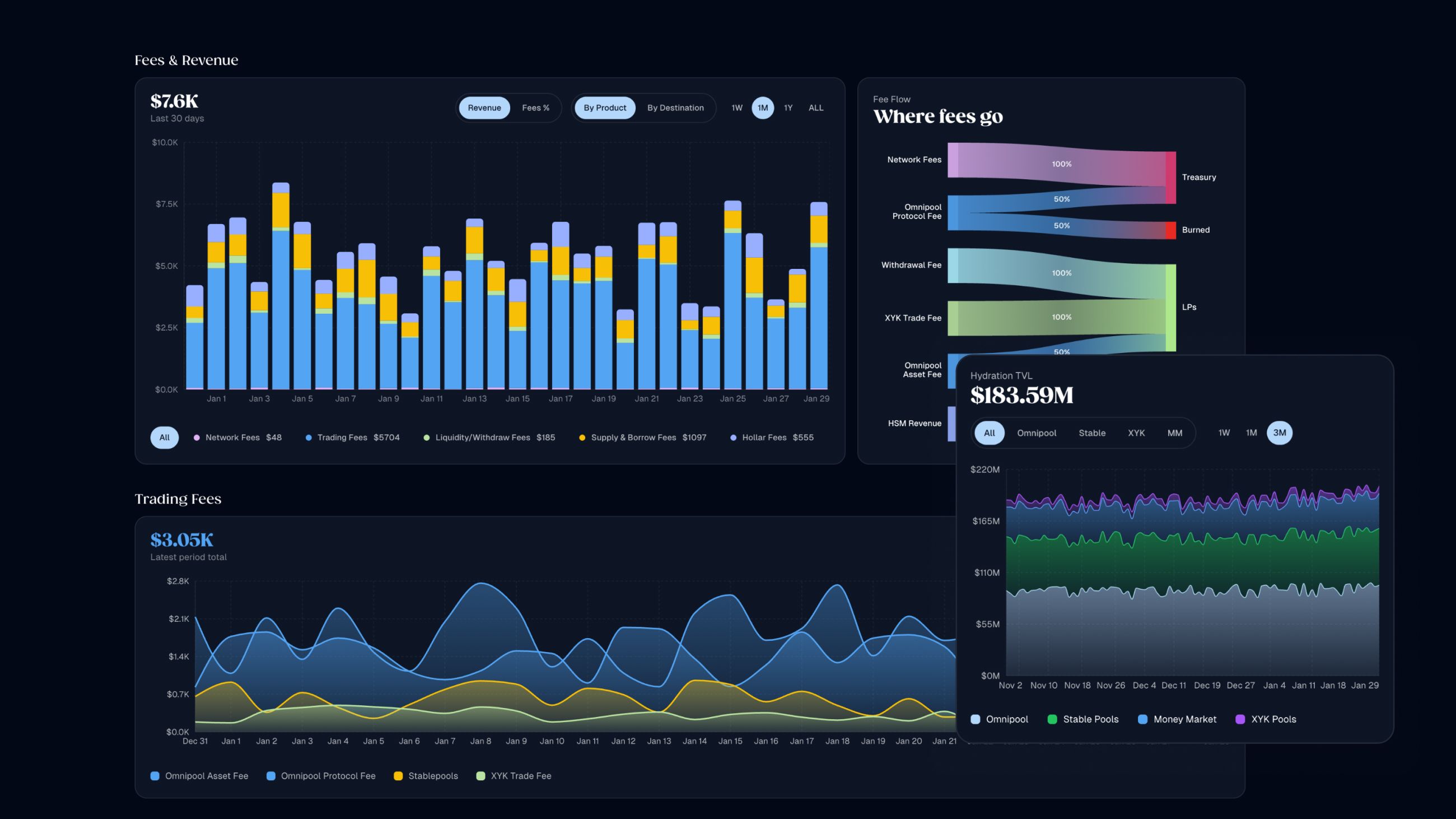Filter TVL by Omnipool
Screen dimensions: 1456x819
1036,433
